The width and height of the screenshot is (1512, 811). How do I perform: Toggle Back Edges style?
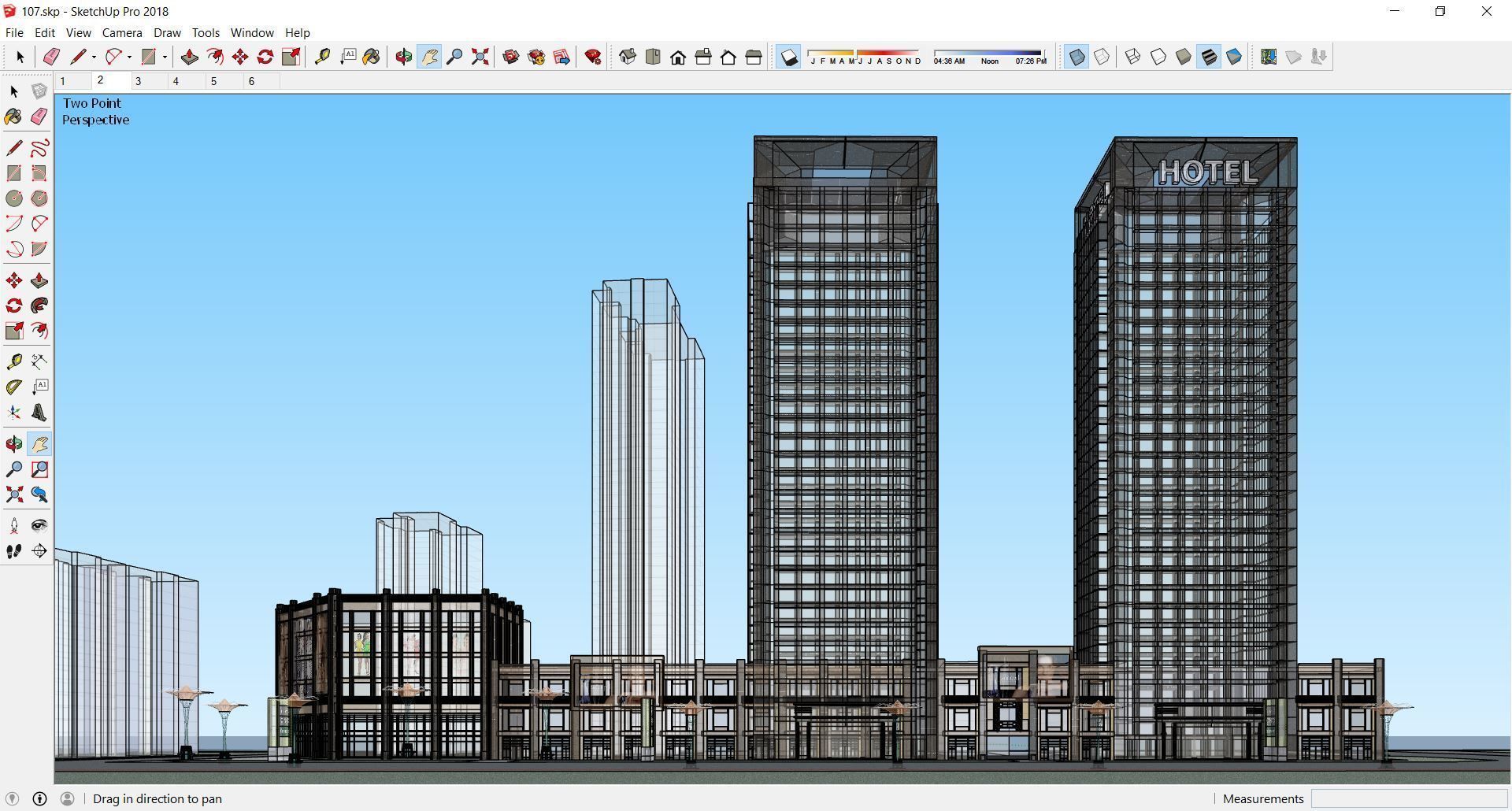(x=1102, y=57)
